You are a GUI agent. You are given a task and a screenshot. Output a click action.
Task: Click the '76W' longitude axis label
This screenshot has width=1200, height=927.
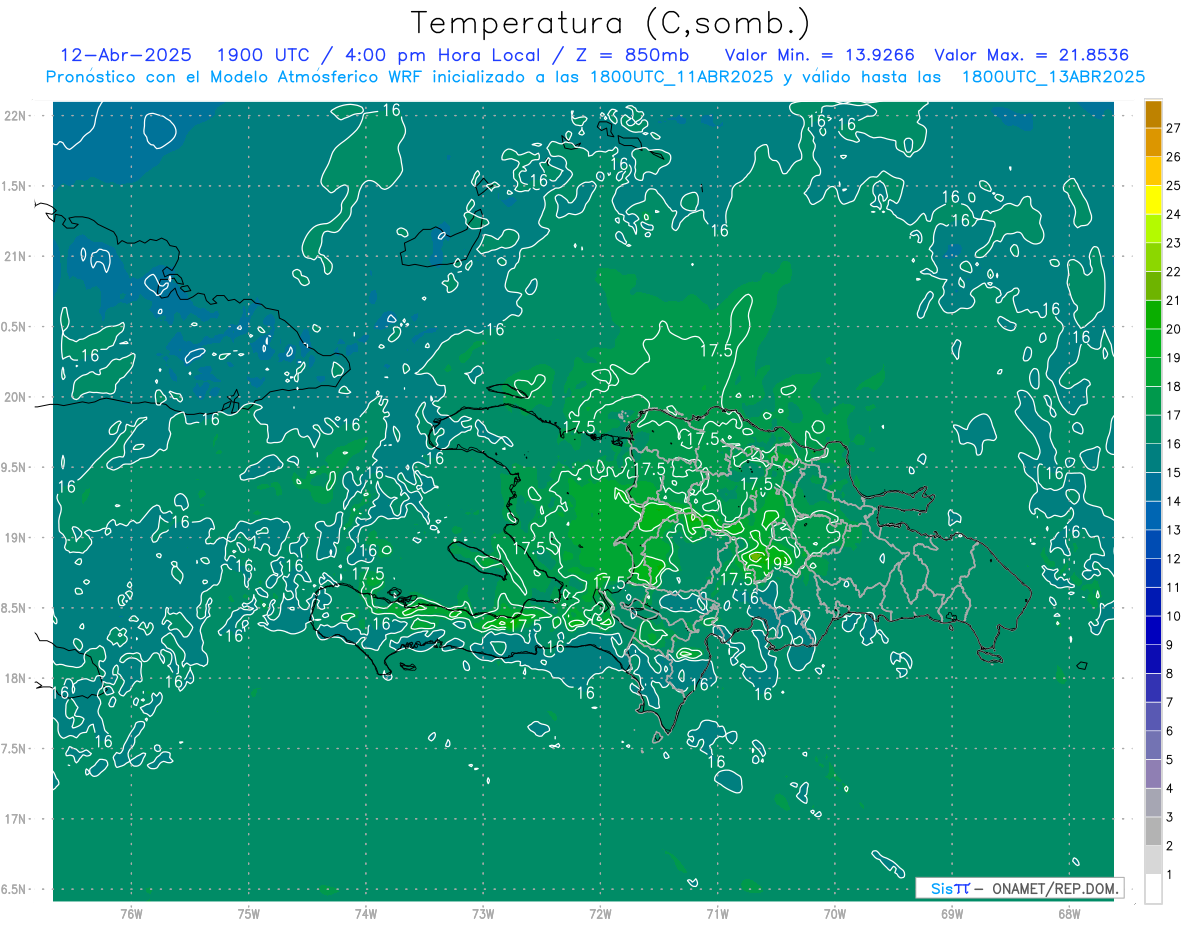coord(131,913)
